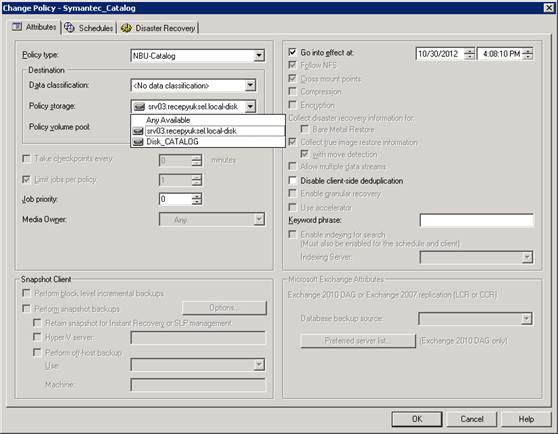Check Bare Metal Restore option
The height and width of the screenshot is (434, 558).
(x=304, y=129)
